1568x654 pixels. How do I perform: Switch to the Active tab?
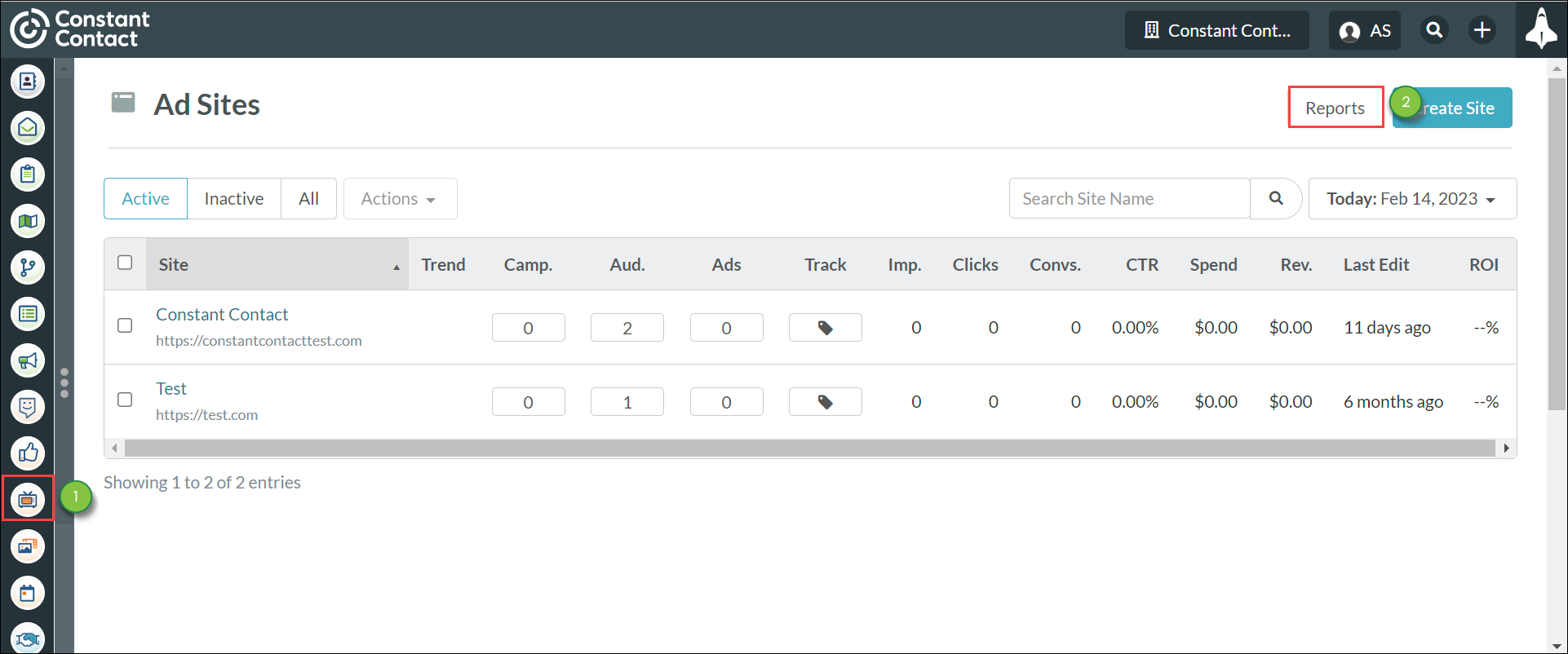click(146, 199)
